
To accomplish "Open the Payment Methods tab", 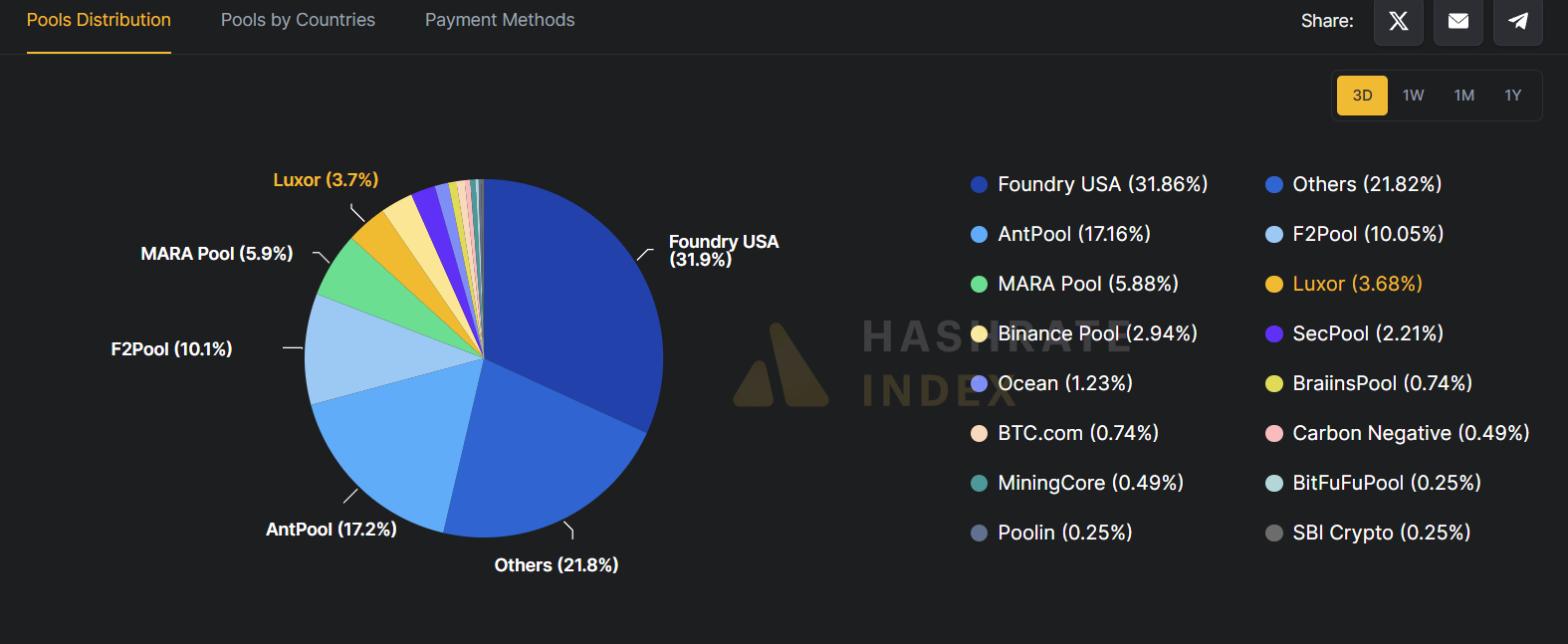I will click(499, 20).
